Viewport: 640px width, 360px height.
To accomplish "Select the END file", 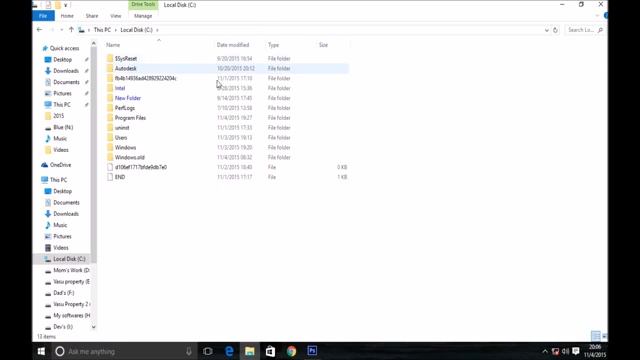I will pyautogui.click(x=120, y=177).
